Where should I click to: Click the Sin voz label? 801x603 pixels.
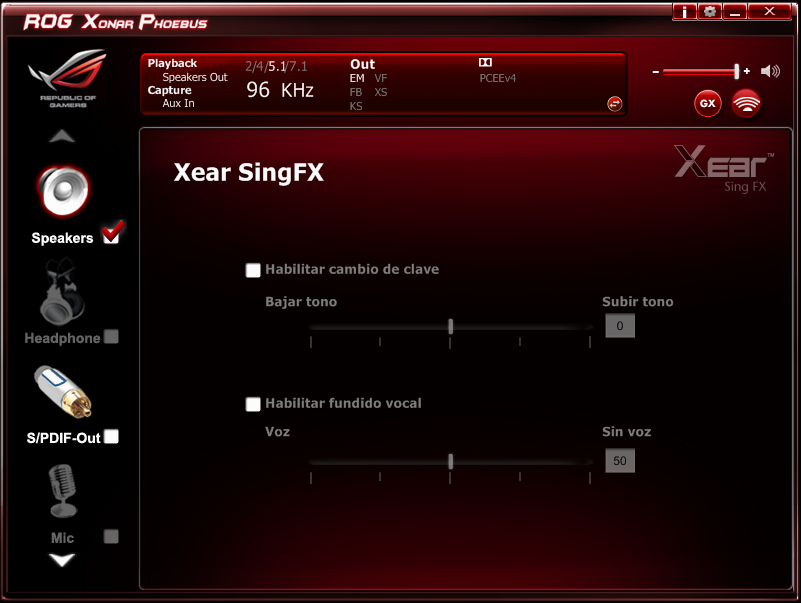click(626, 432)
